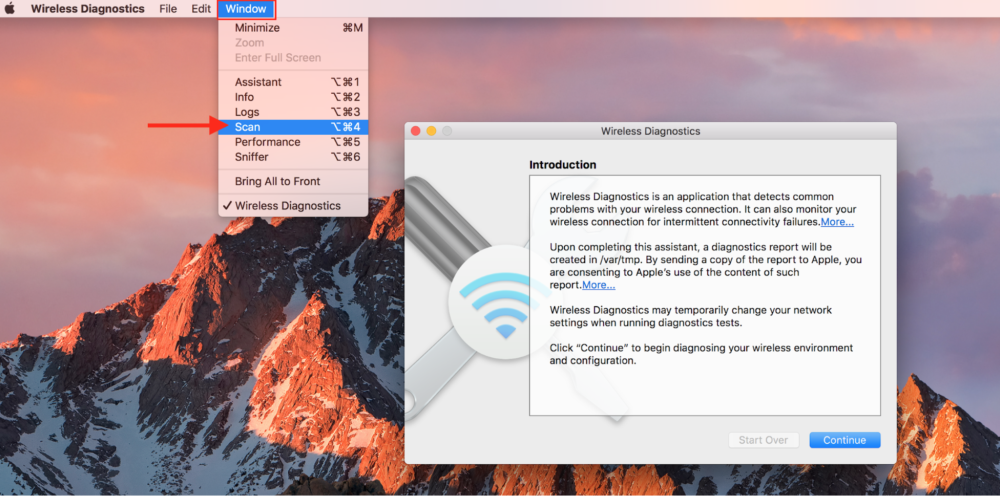Choose Minimize from the Window menu
The height and width of the screenshot is (496, 1000).
click(293, 28)
